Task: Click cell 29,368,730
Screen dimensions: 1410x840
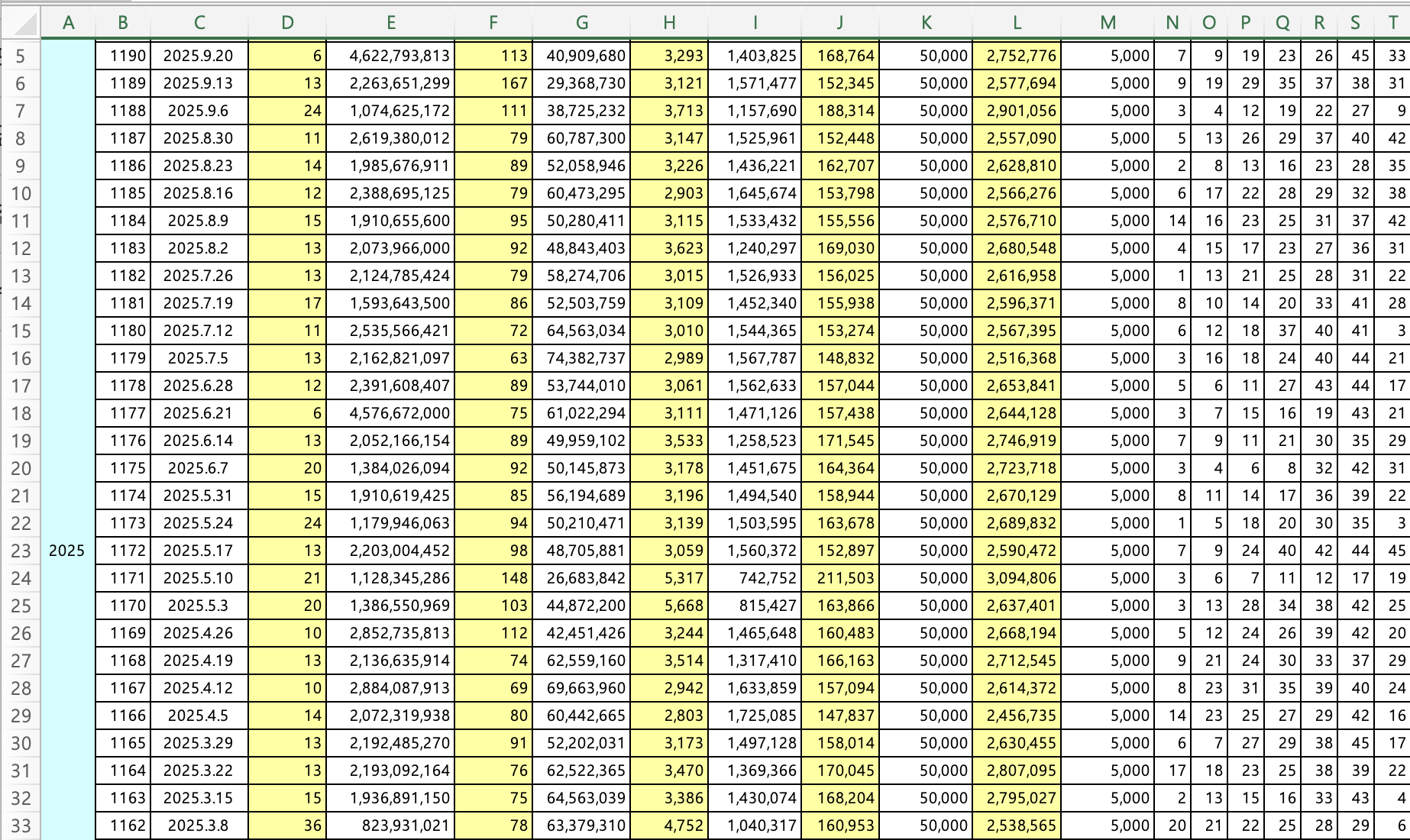Action: click(581, 83)
